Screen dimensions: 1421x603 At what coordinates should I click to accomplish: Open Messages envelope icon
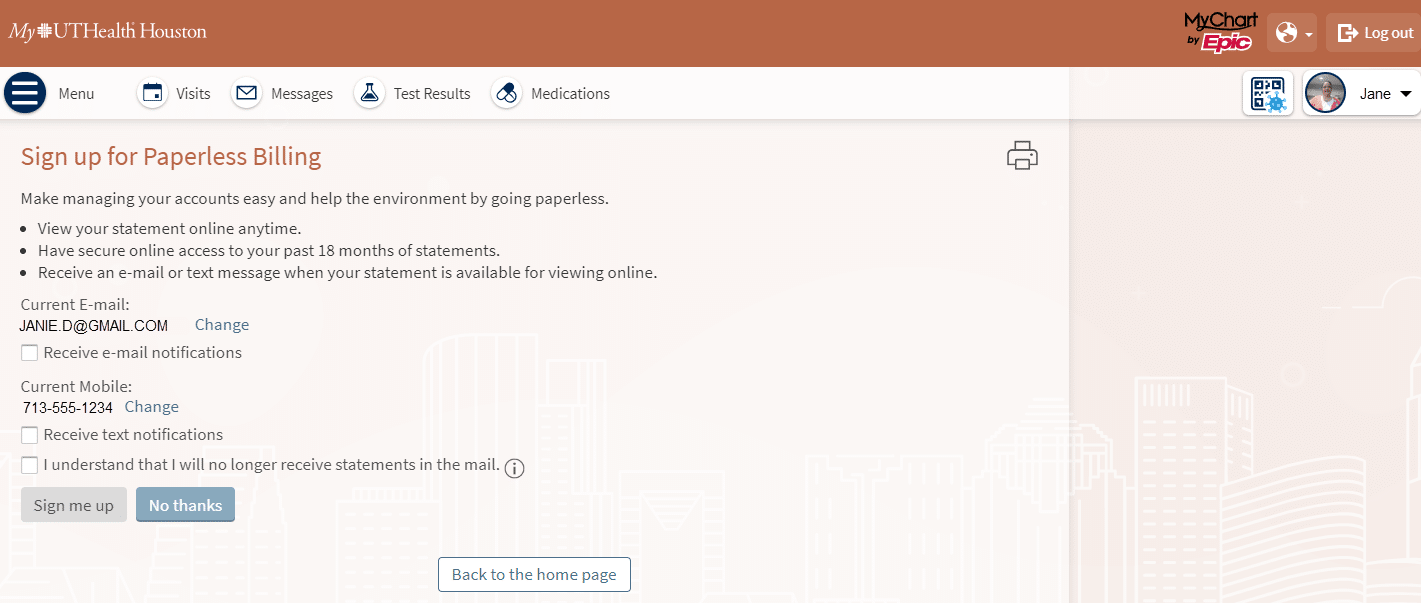(x=247, y=93)
